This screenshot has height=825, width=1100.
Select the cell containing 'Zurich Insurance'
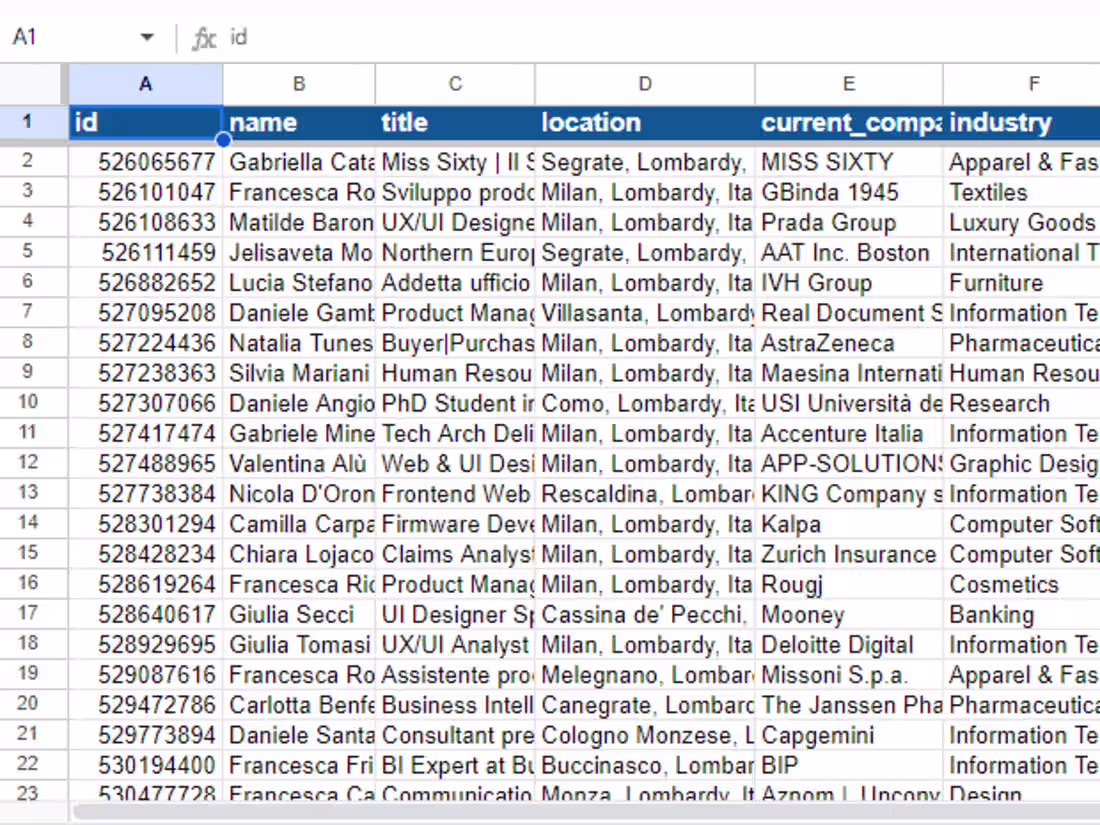[848, 554]
